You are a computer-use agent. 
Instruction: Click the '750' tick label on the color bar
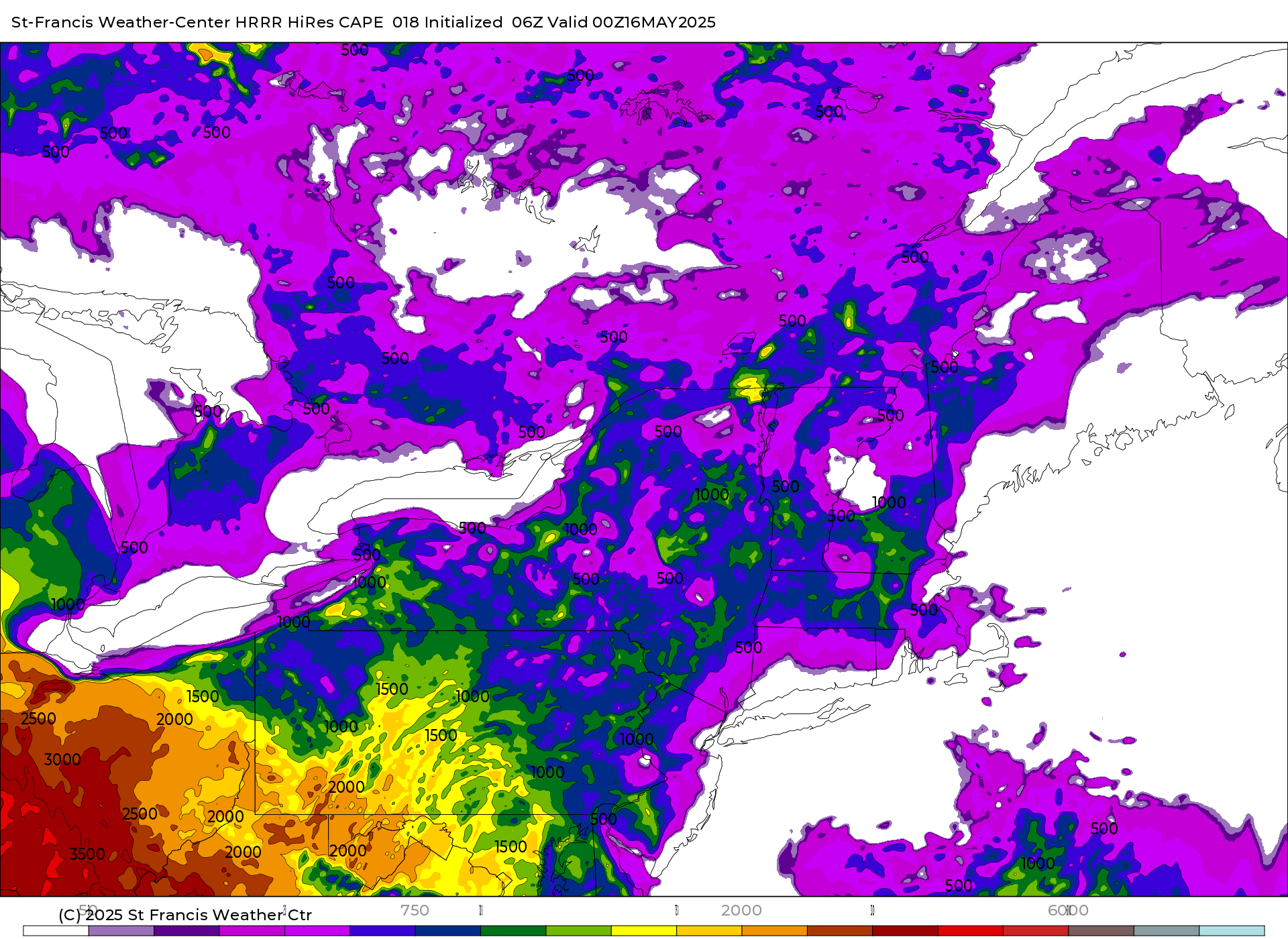[x=415, y=910]
